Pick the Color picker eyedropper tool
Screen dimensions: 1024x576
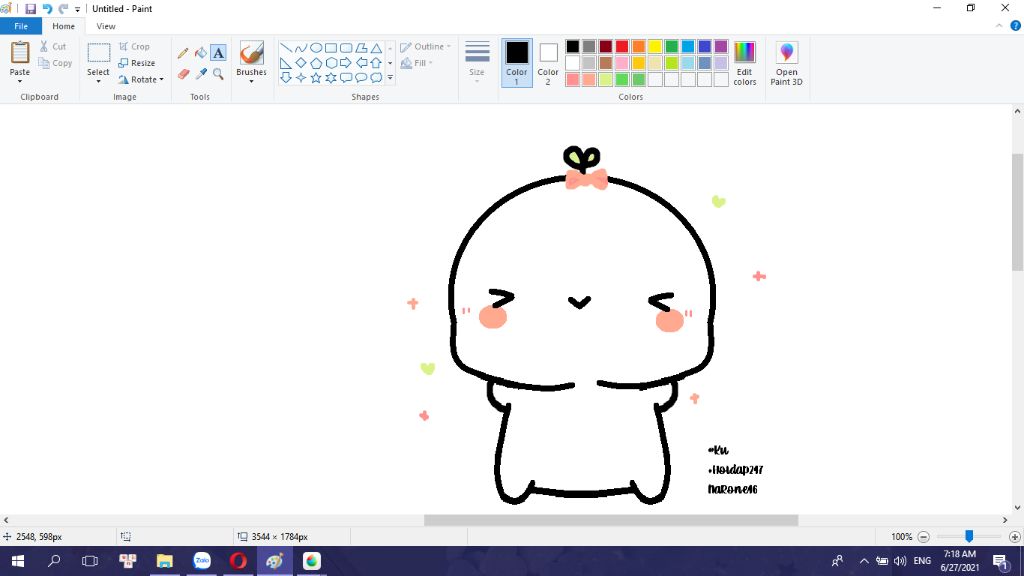(200, 74)
